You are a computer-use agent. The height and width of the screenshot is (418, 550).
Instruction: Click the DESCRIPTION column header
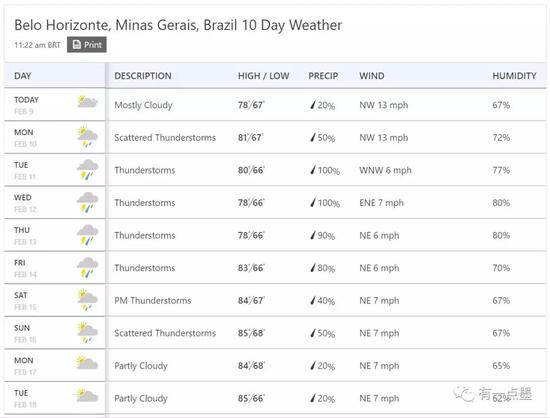tap(143, 76)
